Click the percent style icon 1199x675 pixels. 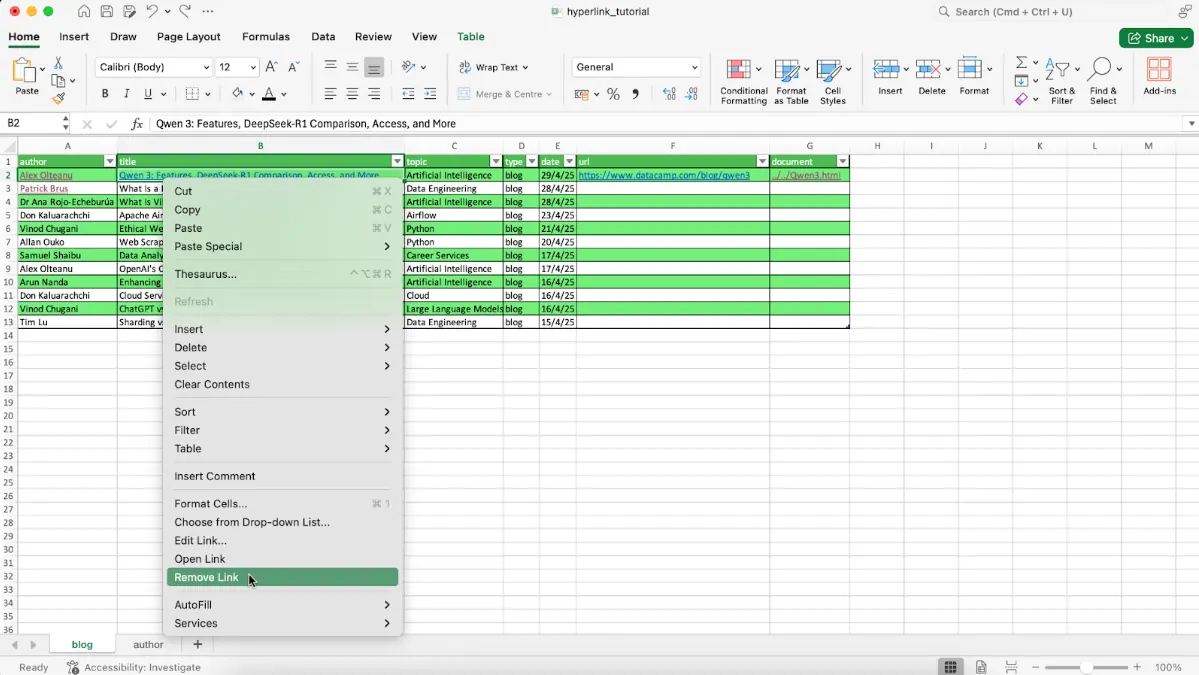613,94
